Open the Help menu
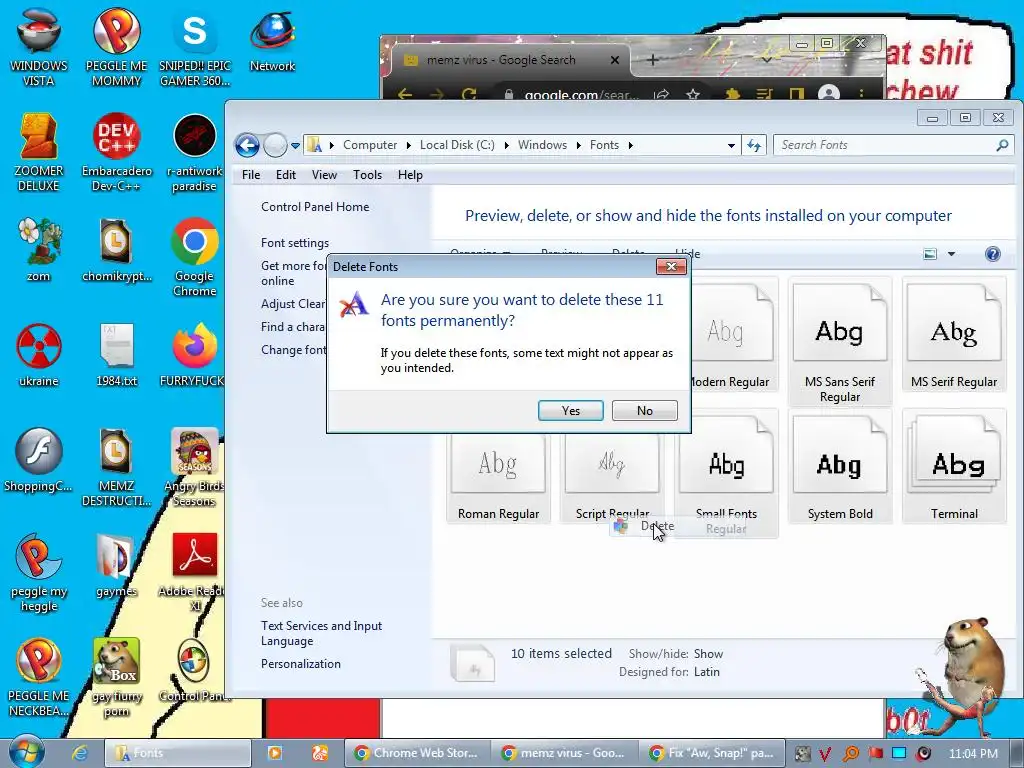This screenshot has height=768, width=1024. pos(410,175)
